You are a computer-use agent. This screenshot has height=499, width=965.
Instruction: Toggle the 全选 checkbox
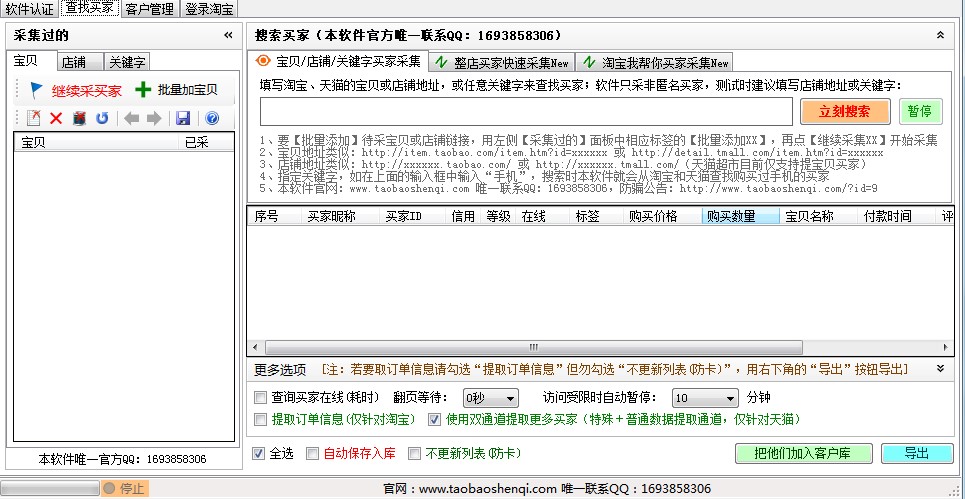pos(260,453)
